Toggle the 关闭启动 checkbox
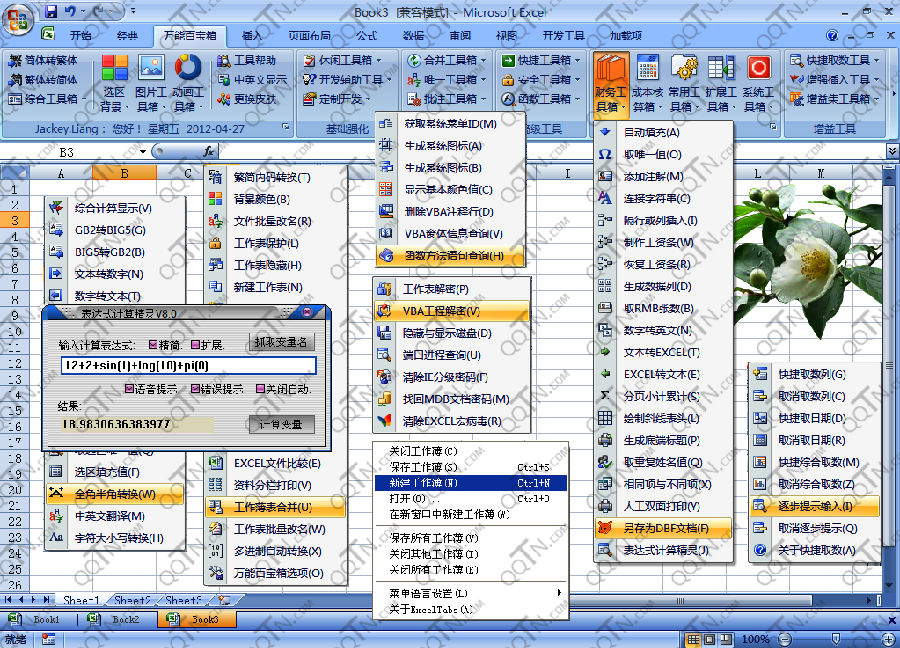 tap(262, 389)
